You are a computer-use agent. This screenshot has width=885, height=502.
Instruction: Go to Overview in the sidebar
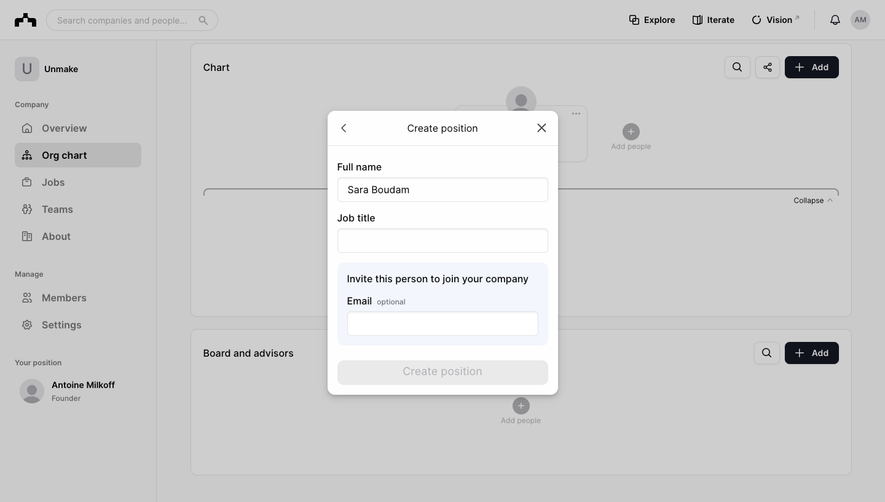tap(78, 128)
